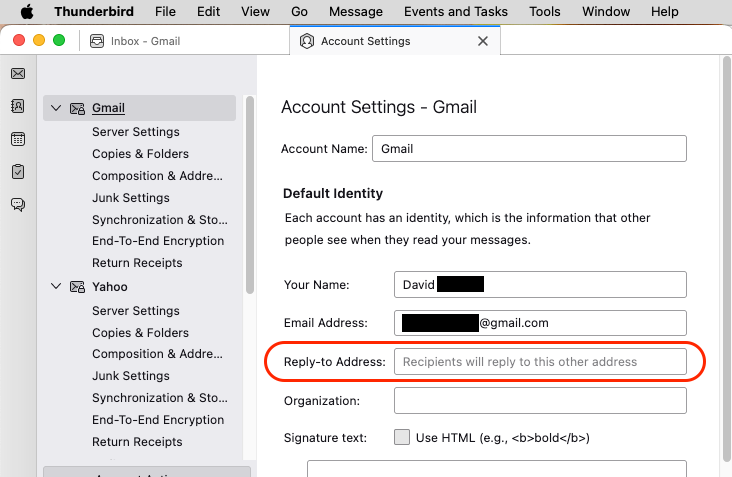
Task: Open the View menu
Action: coord(255,11)
